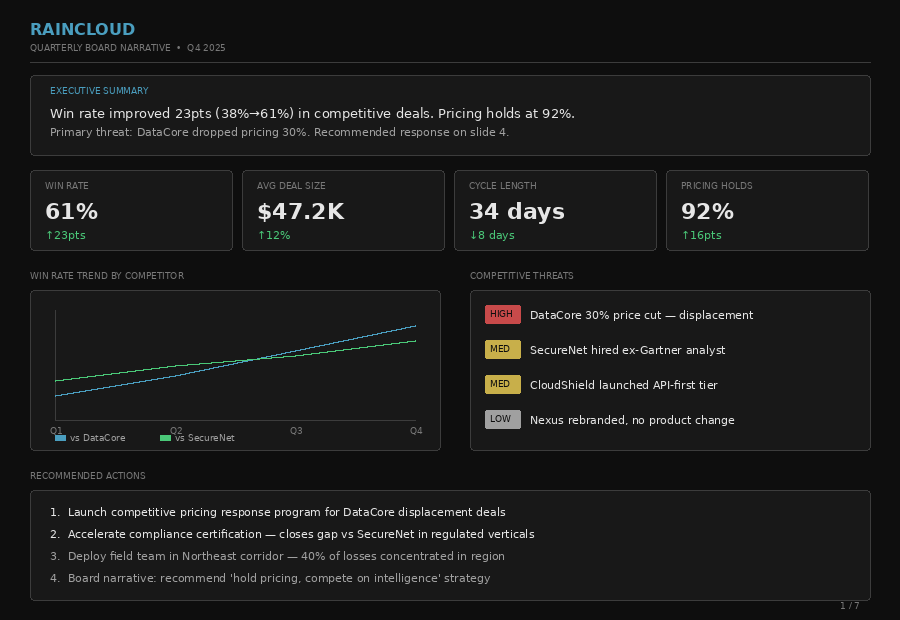Select the Q4 label on chart axis

pyautogui.click(x=416, y=430)
